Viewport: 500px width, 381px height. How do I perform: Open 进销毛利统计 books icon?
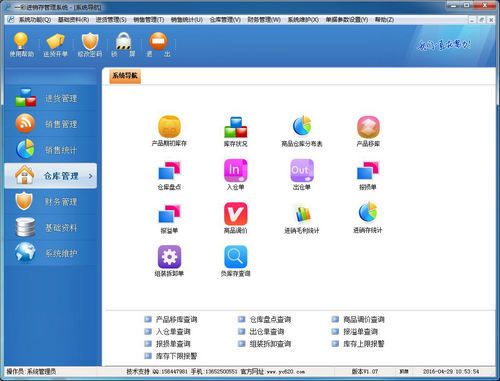tap(302, 218)
